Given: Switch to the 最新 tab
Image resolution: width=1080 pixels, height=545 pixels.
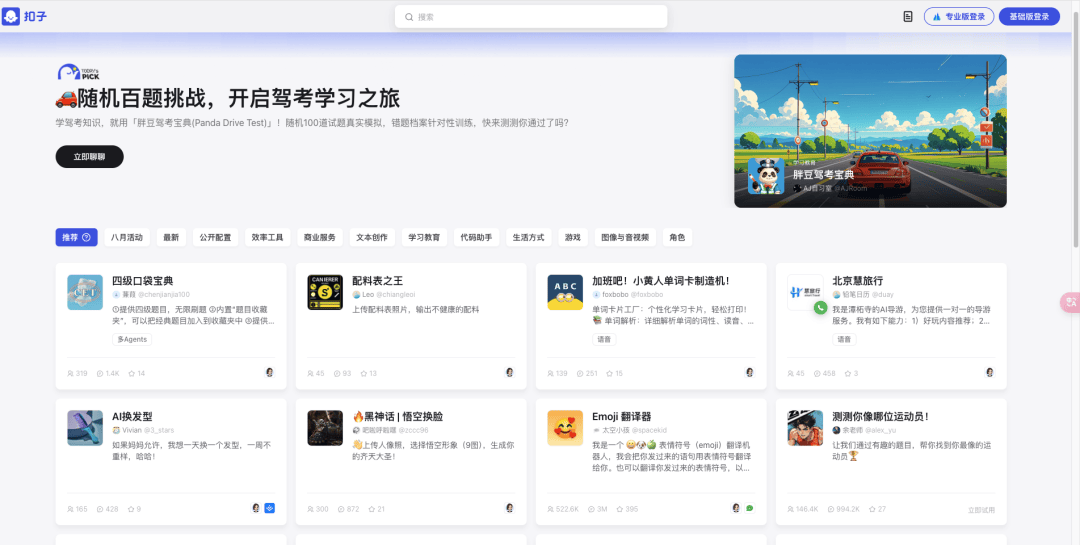Looking at the screenshot, I should [171, 237].
